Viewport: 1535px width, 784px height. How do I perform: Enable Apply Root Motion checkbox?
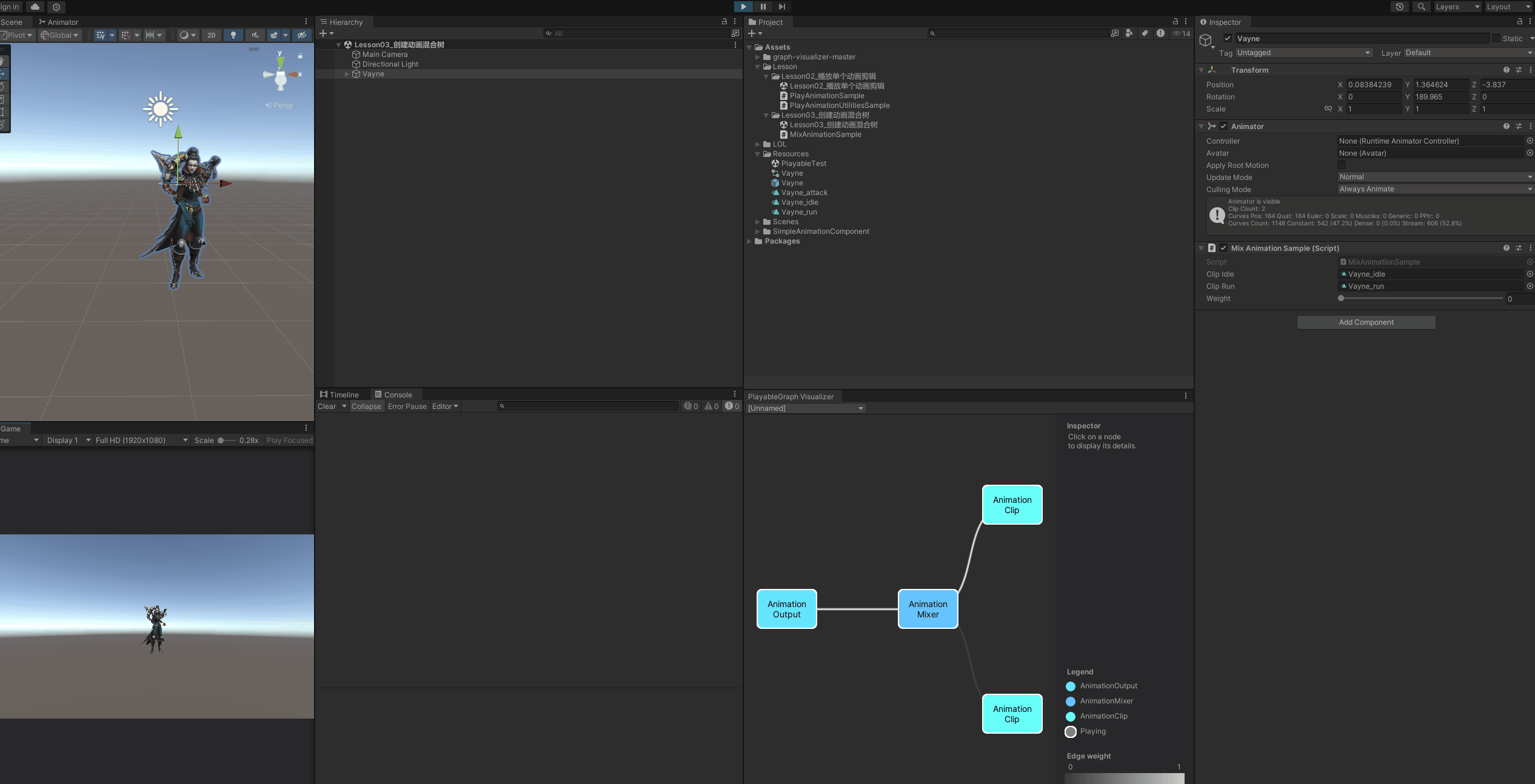pyautogui.click(x=1342, y=165)
